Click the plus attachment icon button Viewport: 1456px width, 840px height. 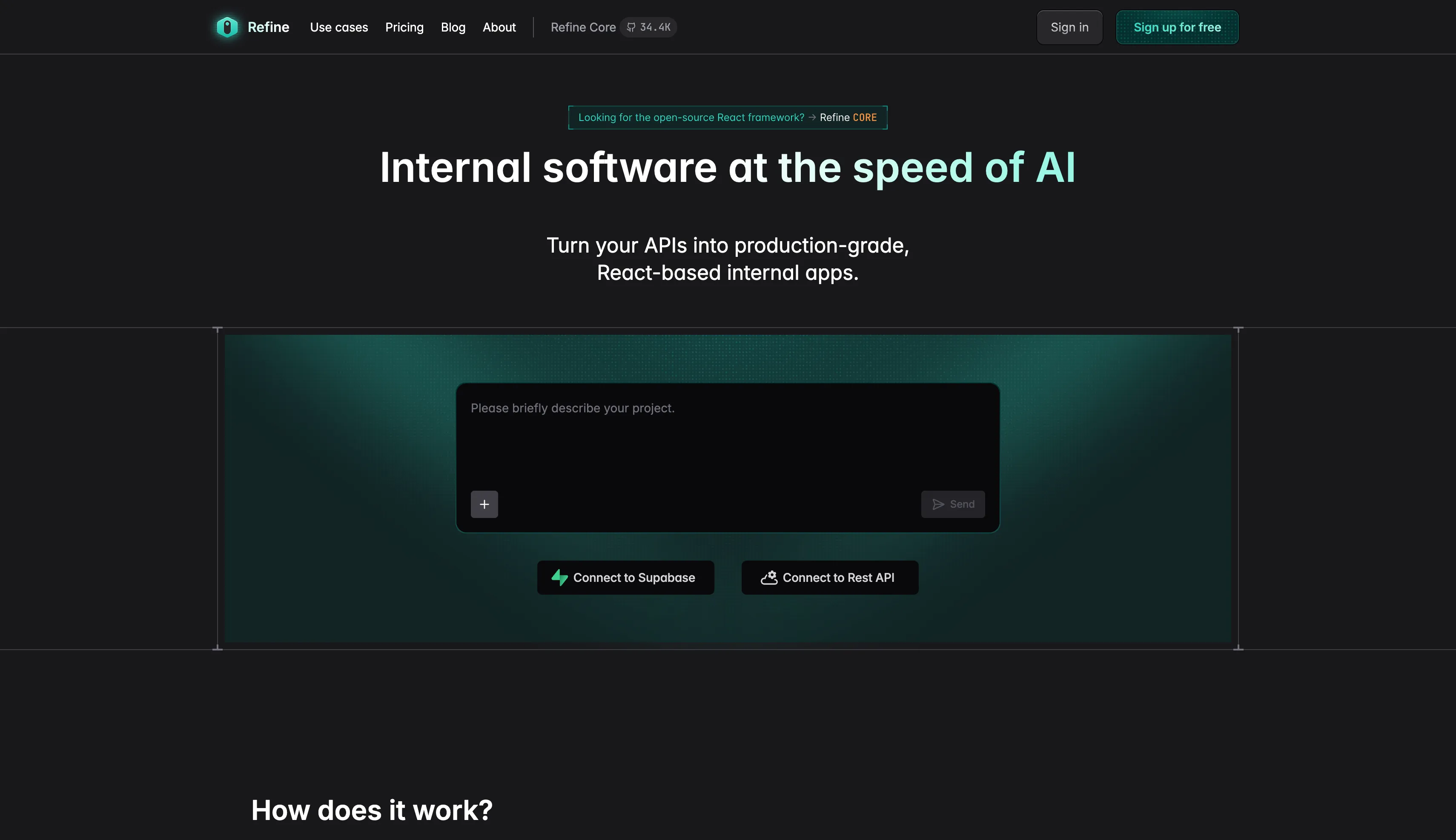pos(484,504)
